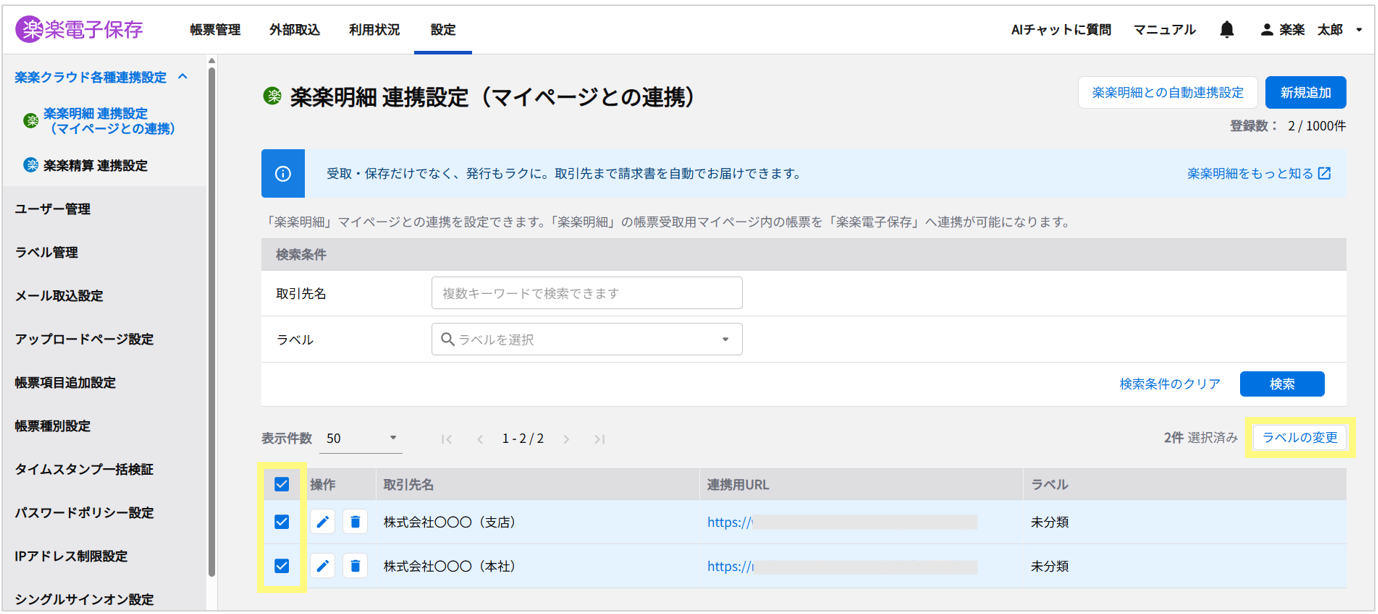Screen dimensions: 1378x614
Task: Open IPアドレス制限設定 in sidebar
Action: [71, 556]
